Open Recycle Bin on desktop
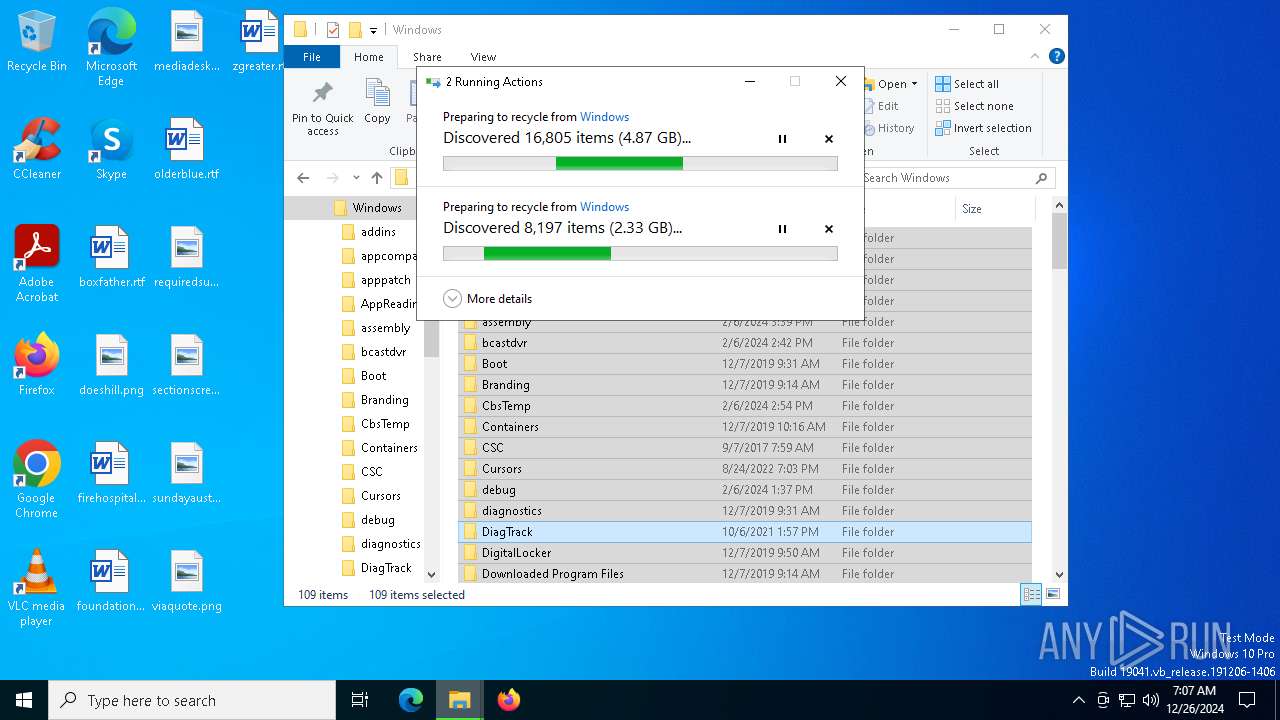1280x720 pixels. click(36, 42)
